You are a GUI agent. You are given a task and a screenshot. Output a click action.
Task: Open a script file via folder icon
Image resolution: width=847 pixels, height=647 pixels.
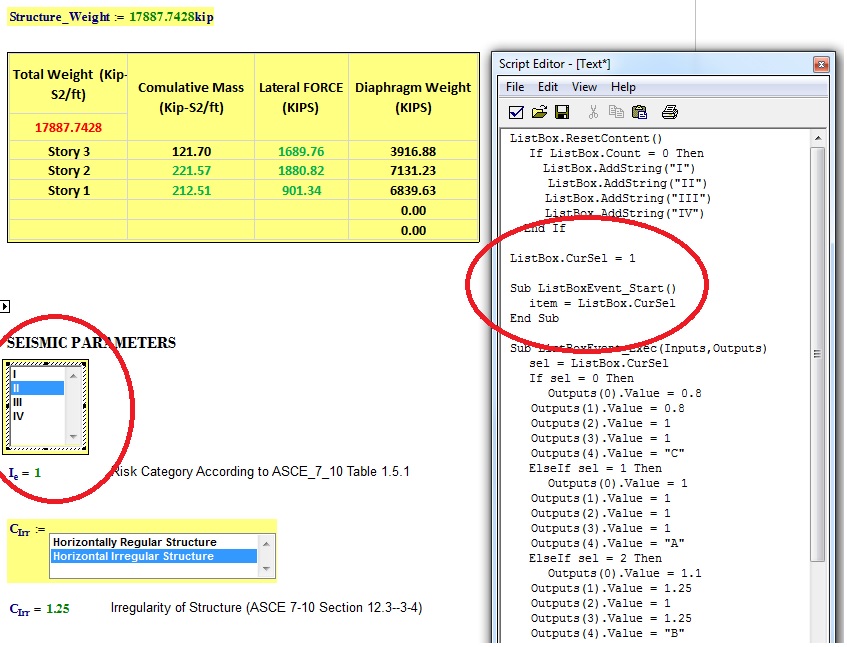tap(539, 112)
